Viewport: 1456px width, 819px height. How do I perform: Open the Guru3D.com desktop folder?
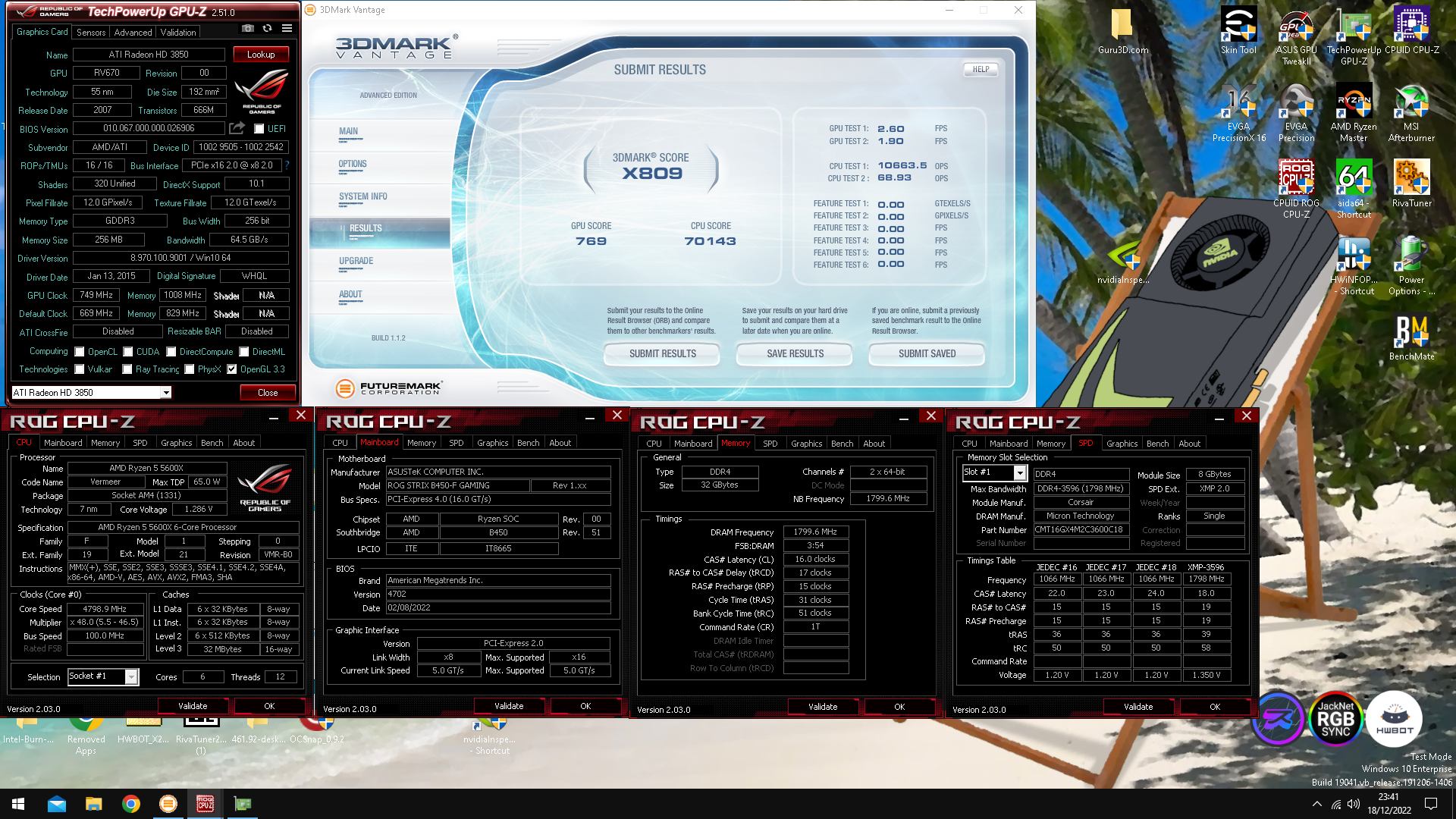tap(1122, 32)
